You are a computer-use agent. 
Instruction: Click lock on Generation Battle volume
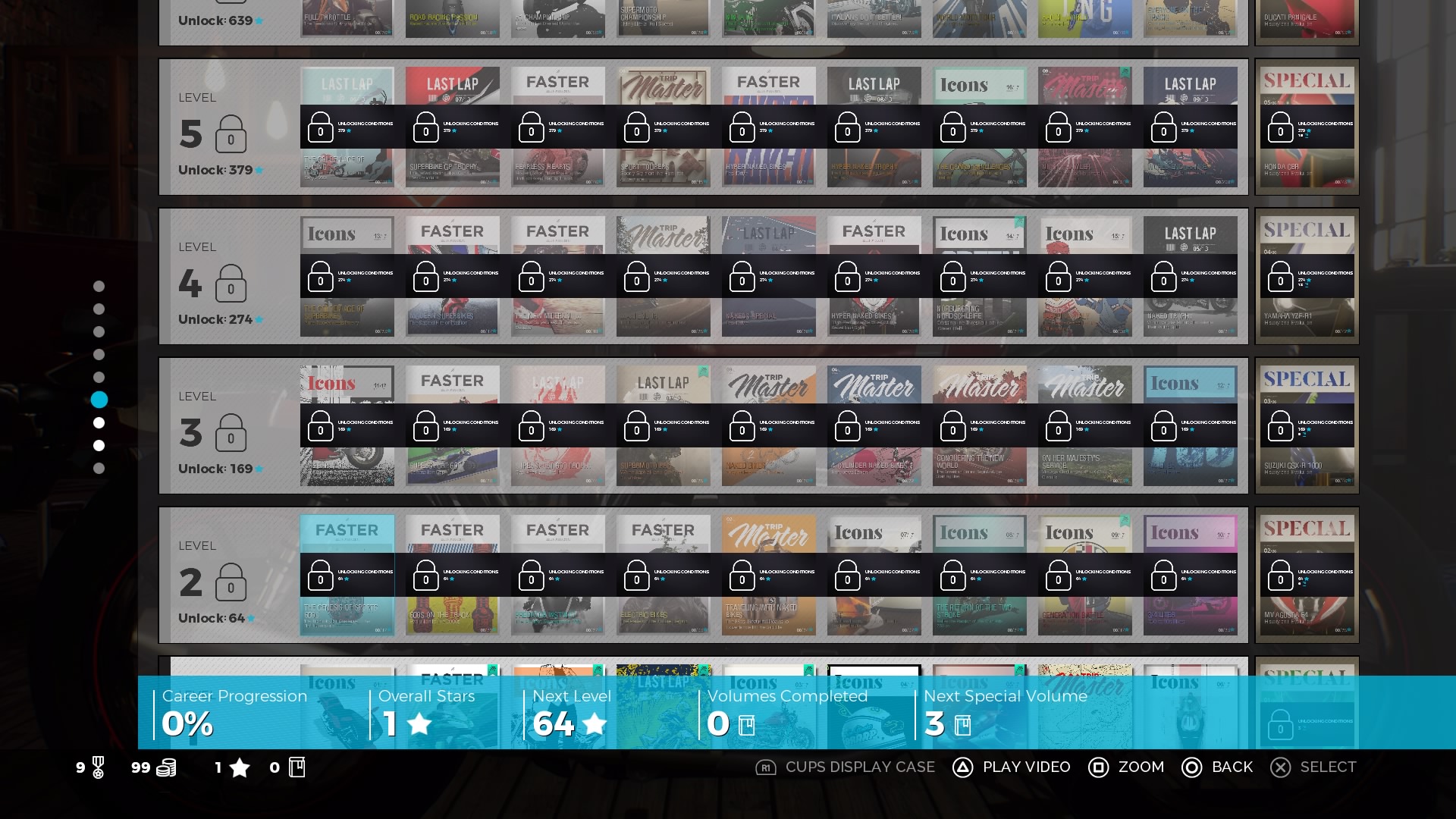[1058, 576]
